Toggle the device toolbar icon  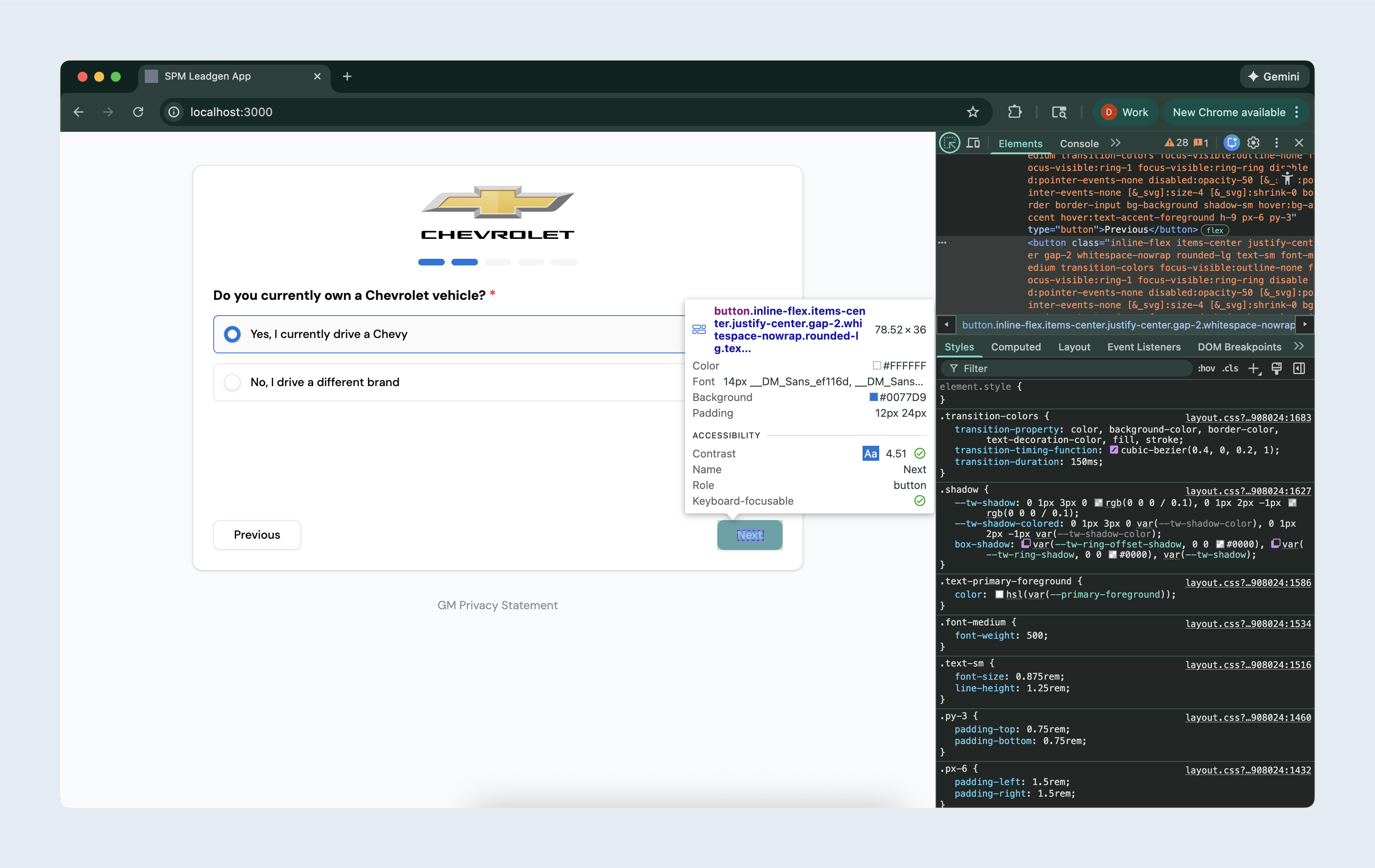[973, 143]
